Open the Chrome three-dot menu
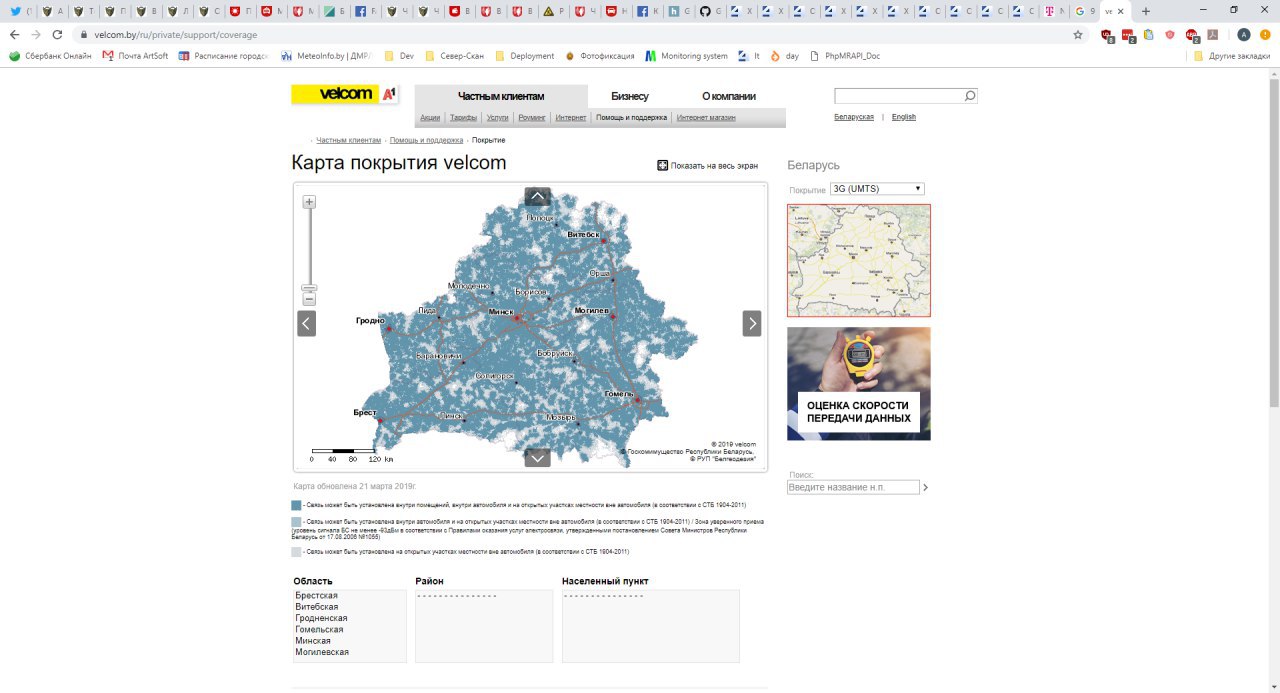The height and width of the screenshot is (693, 1280). 1266,34
